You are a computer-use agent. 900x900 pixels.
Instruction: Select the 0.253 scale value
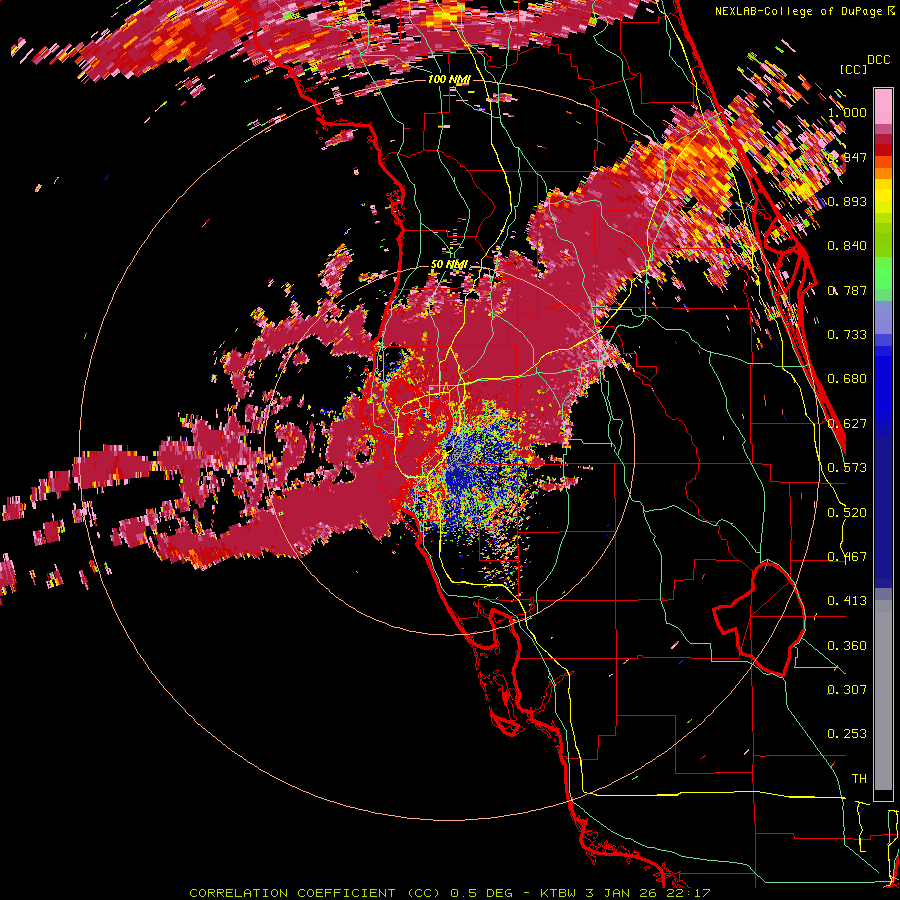point(847,734)
